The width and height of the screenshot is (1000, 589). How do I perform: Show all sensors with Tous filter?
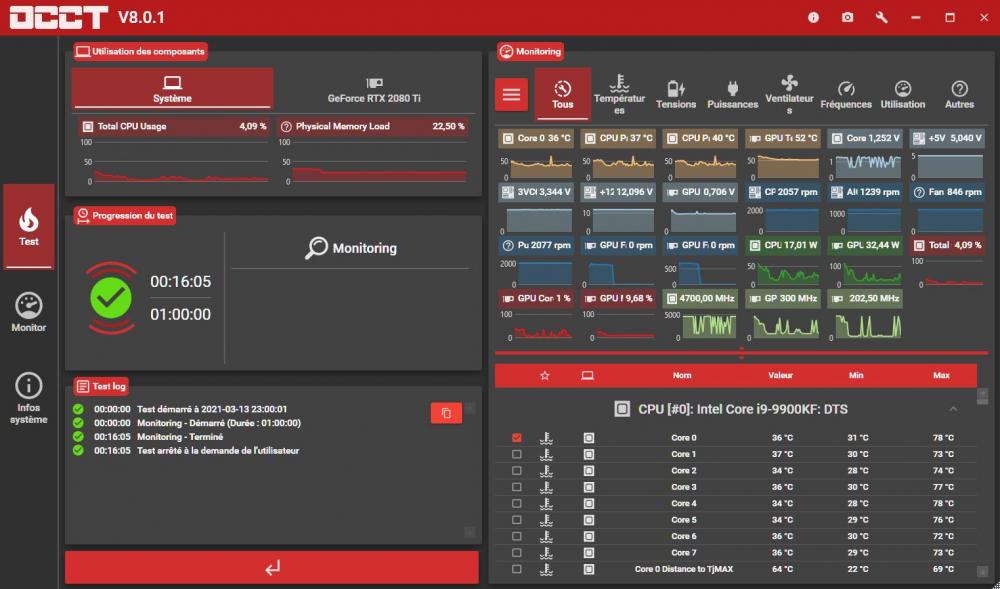point(562,94)
